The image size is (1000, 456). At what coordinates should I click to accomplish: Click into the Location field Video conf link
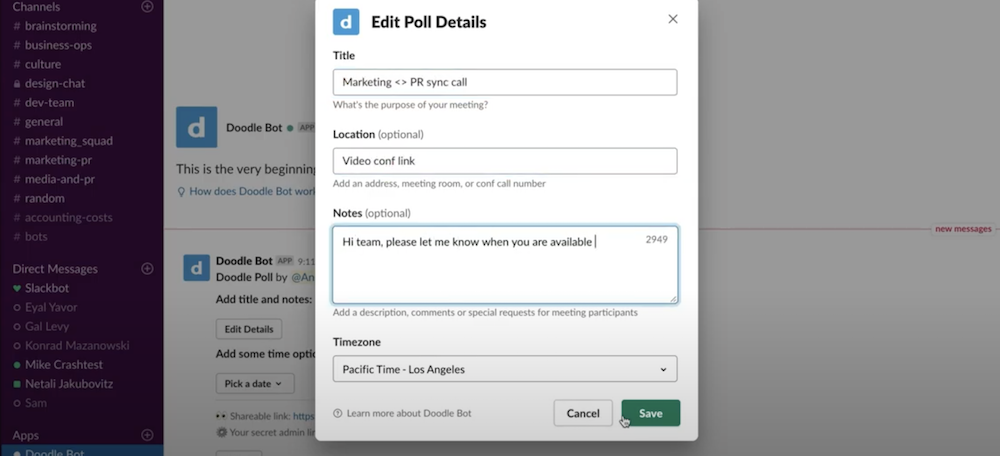tap(504, 161)
